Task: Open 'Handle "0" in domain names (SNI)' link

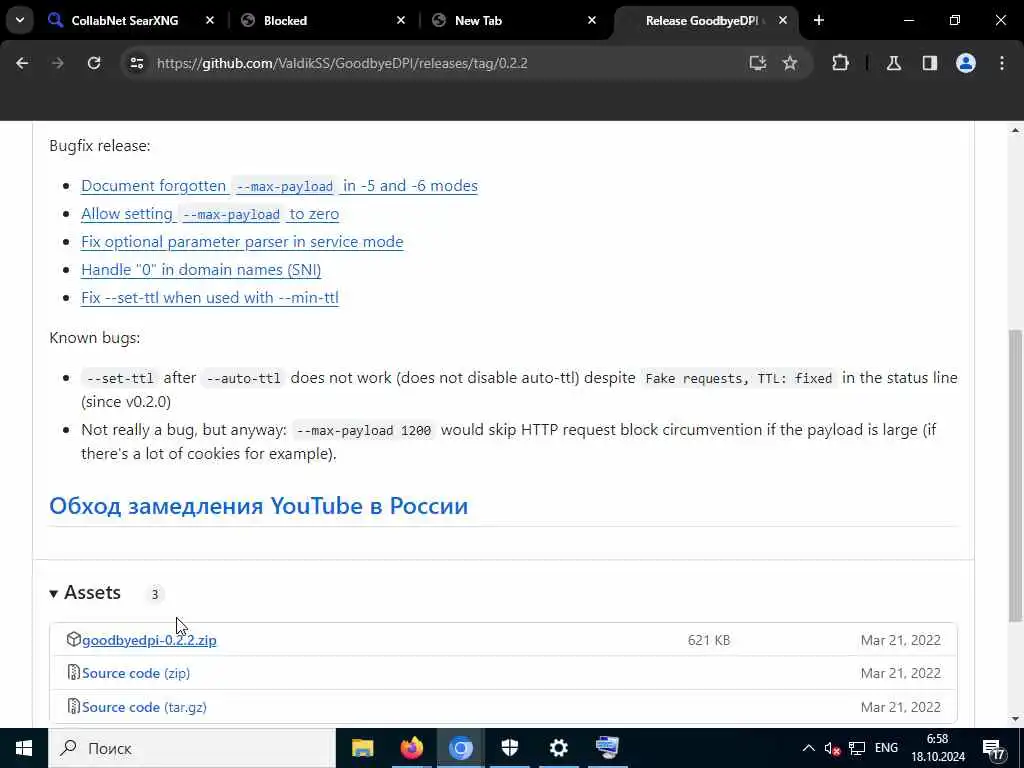Action: click(x=201, y=270)
